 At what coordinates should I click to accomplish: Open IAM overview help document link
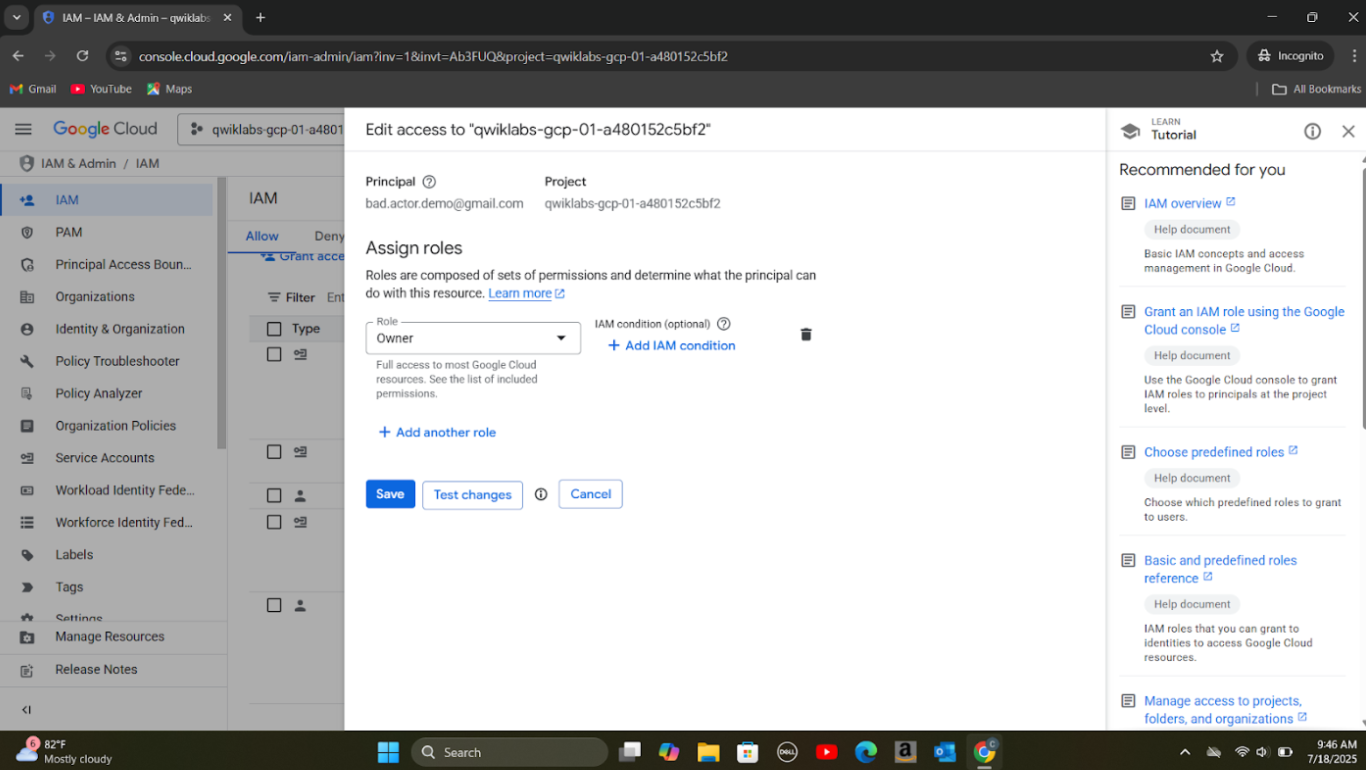pyautogui.click(x=1182, y=203)
